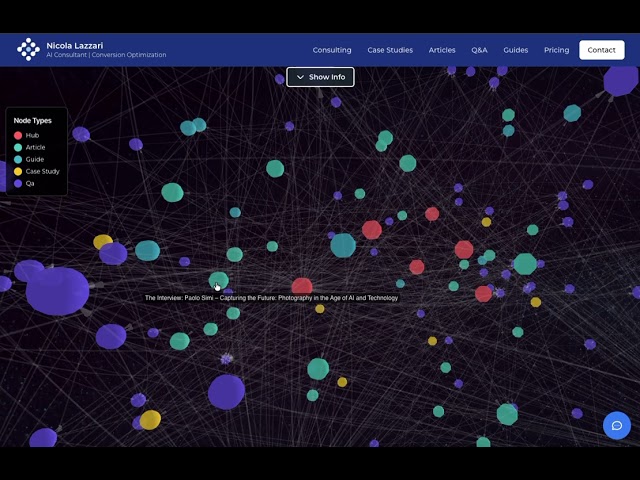
Task: Navigate to the Q&A section
Action: (479, 50)
